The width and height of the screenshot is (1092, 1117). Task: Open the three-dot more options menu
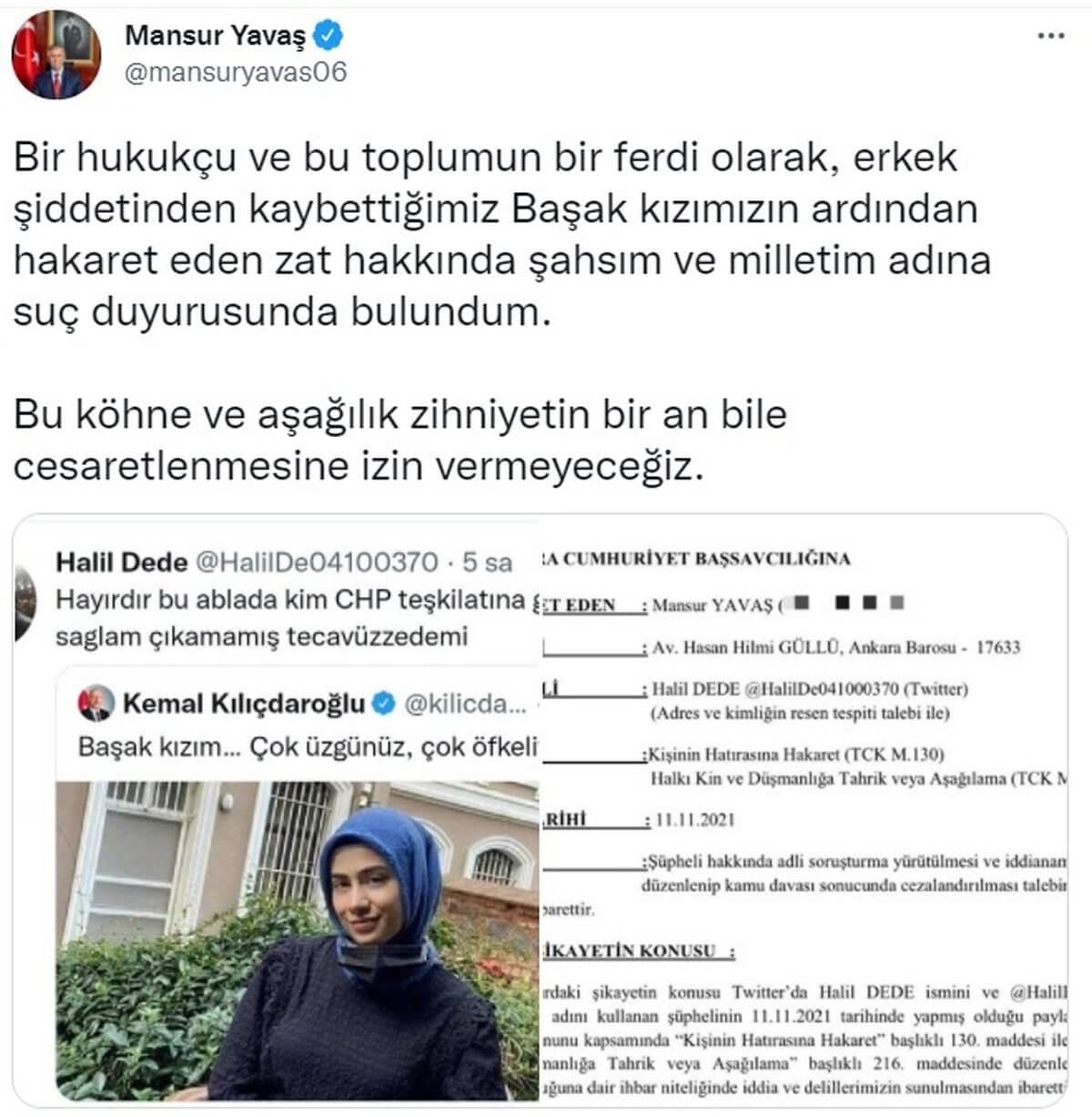point(1051,36)
